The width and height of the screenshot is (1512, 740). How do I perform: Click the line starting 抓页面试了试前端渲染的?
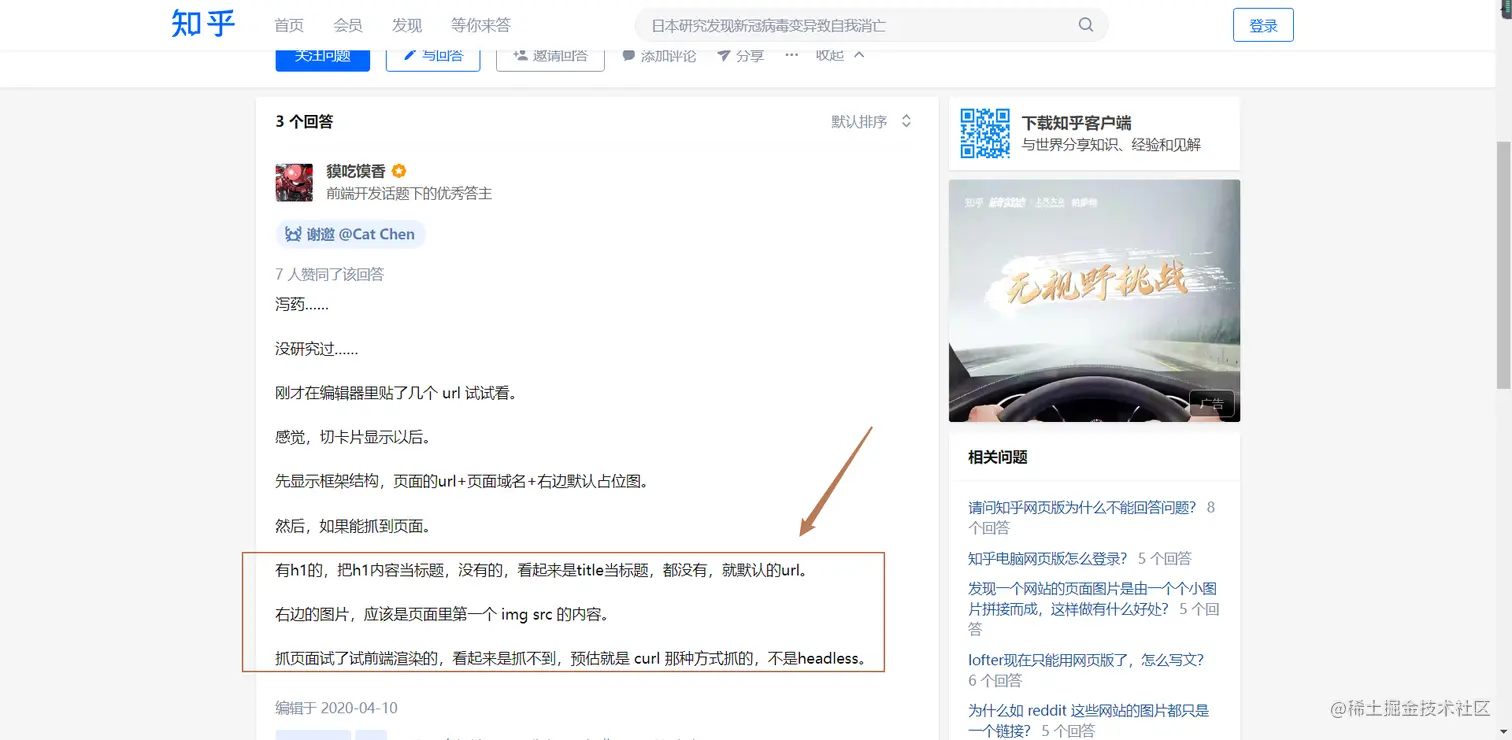571,659
